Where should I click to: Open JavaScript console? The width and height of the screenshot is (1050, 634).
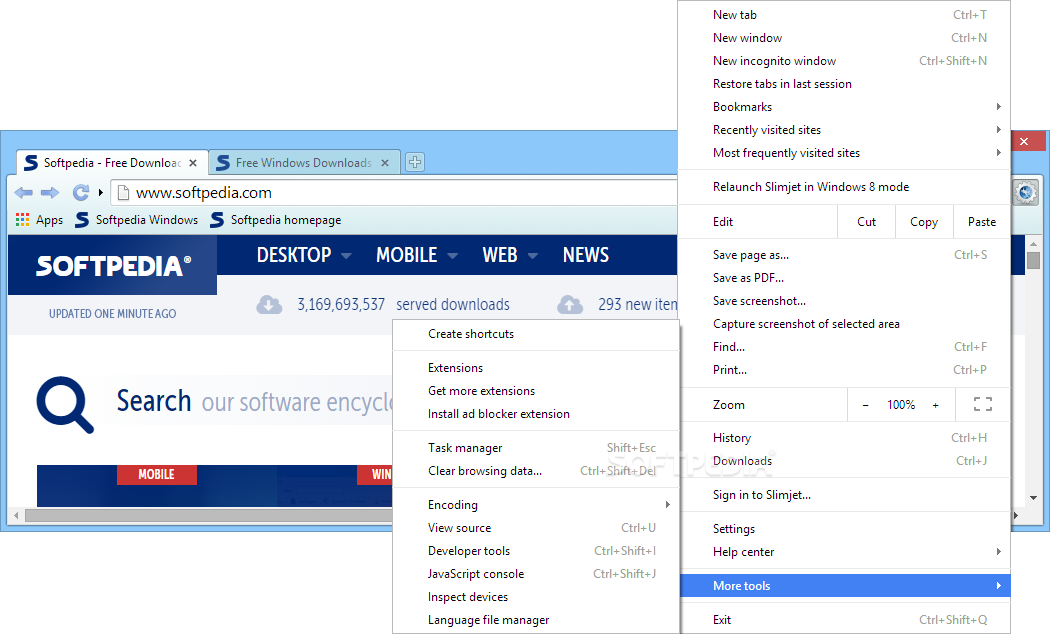pos(536,574)
